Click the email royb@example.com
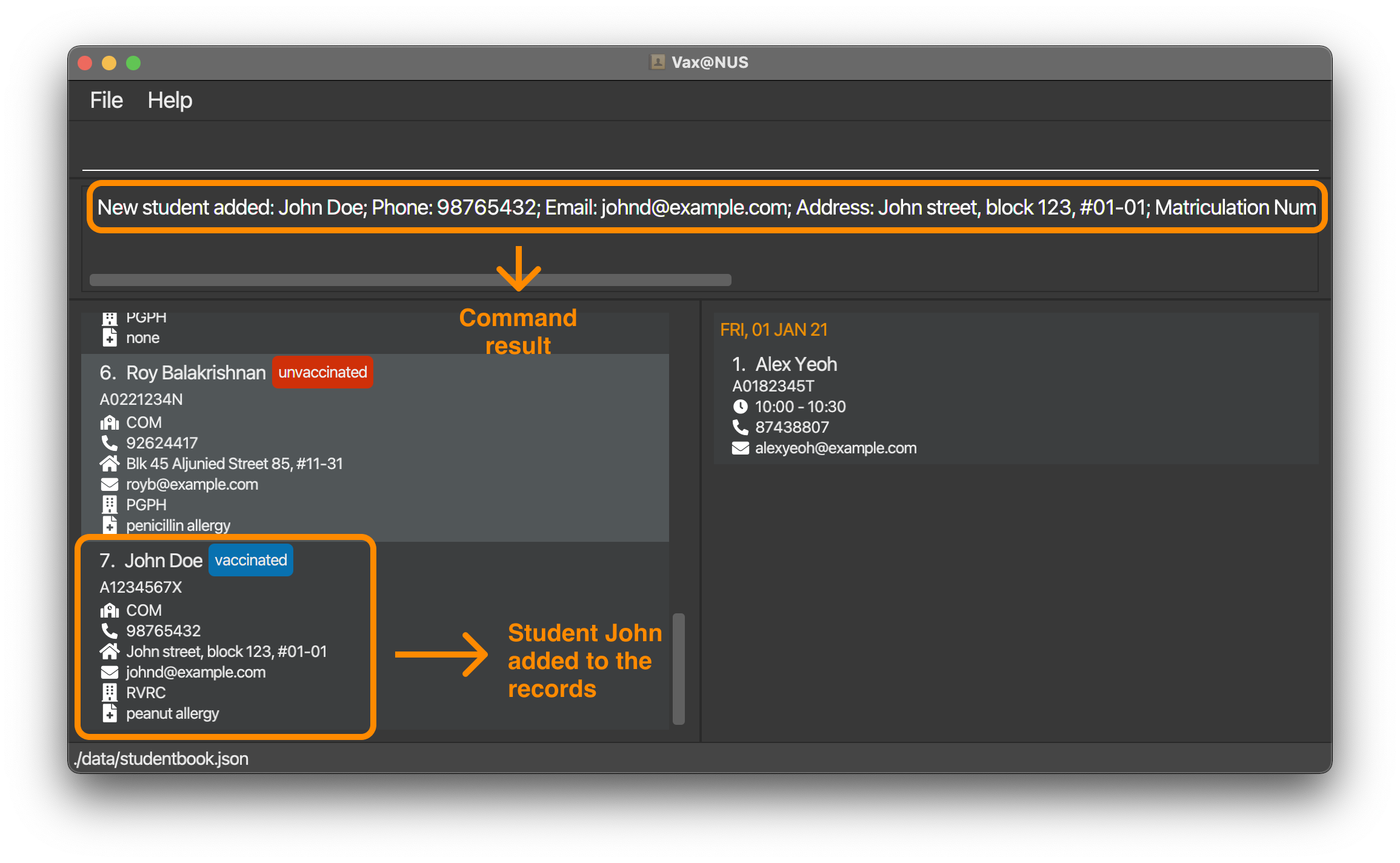The height and width of the screenshot is (863, 1400). click(x=192, y=484)
